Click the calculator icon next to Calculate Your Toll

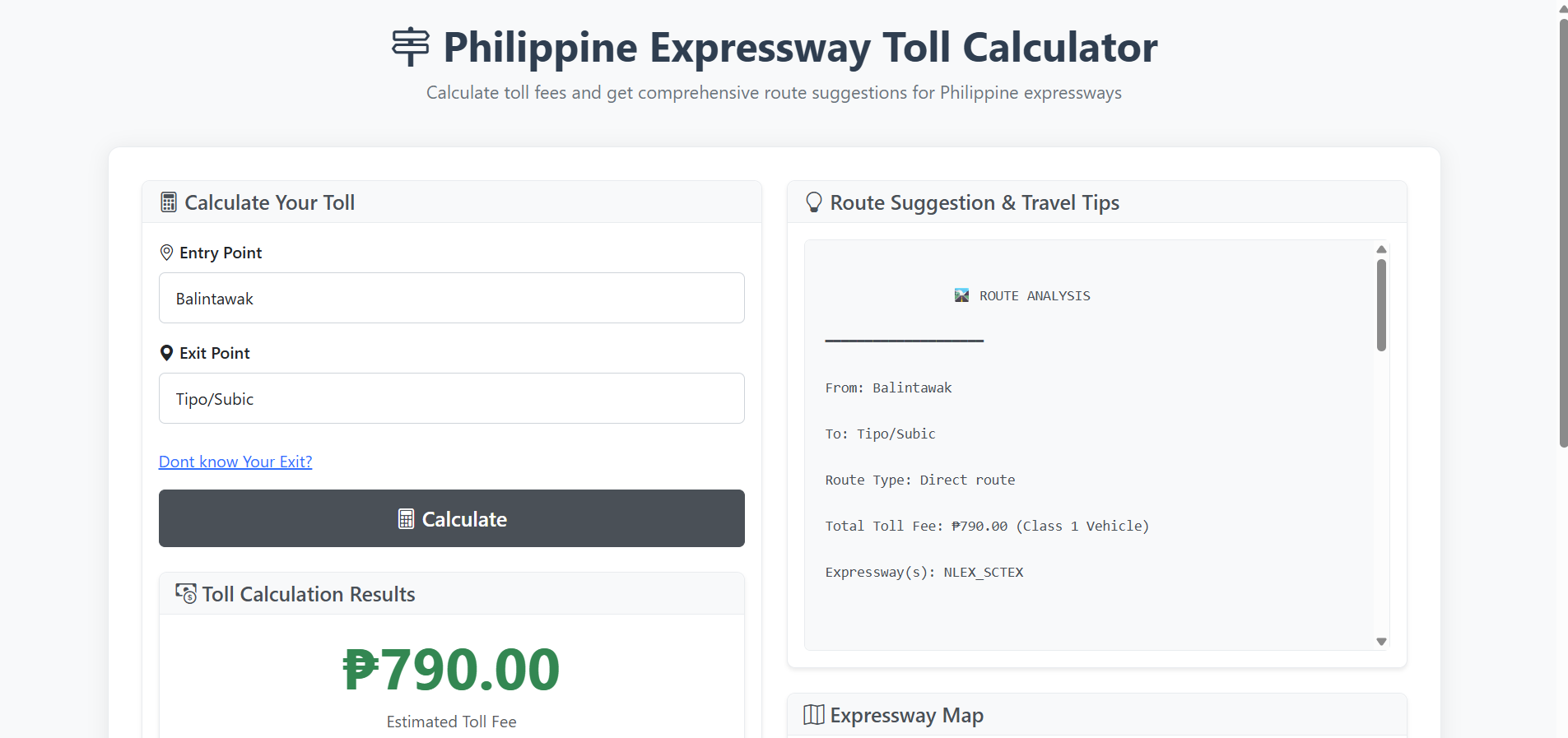coord(169,202)
